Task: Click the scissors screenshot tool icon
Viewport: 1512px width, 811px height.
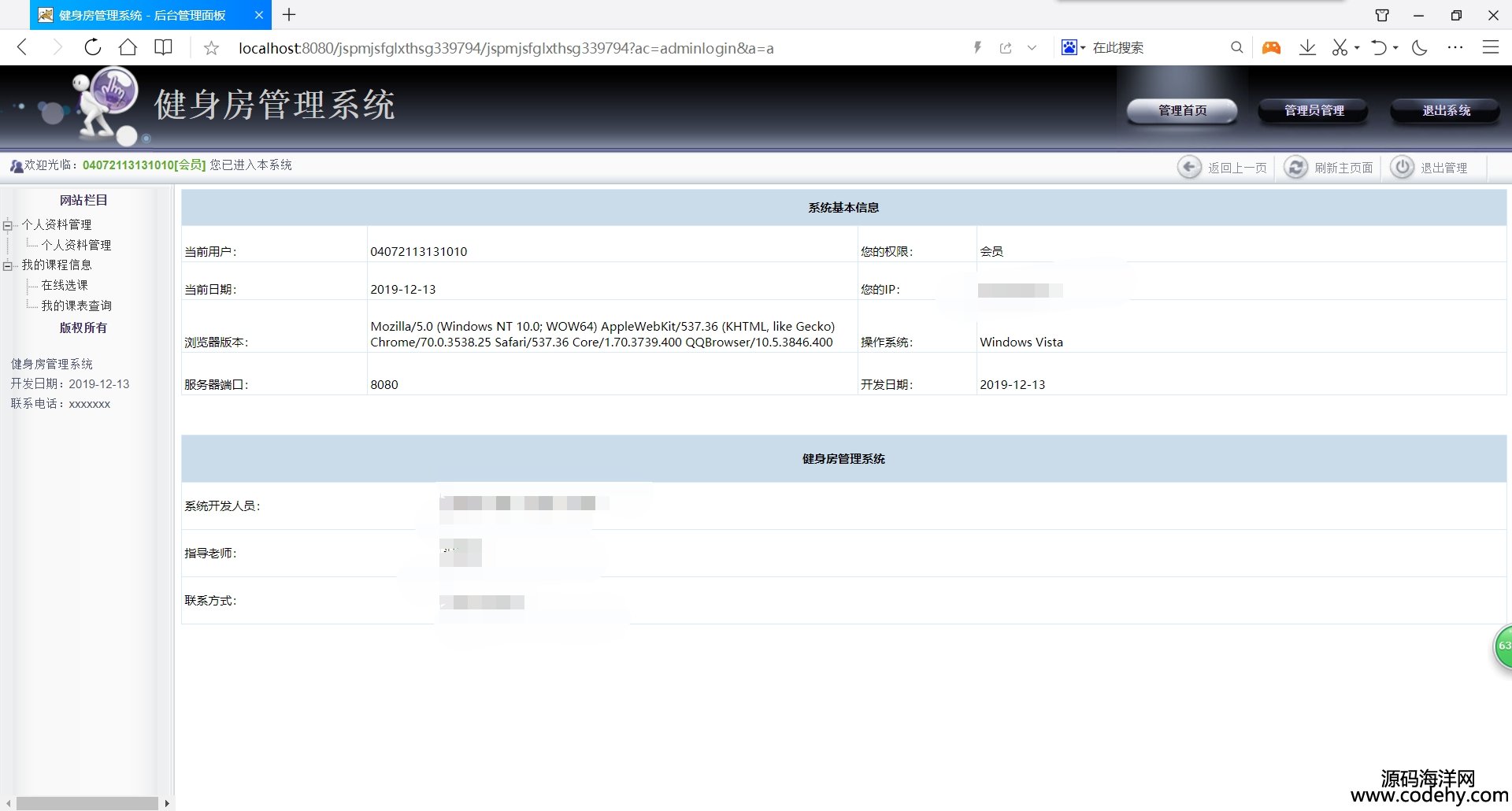Action: point(1339,48)
